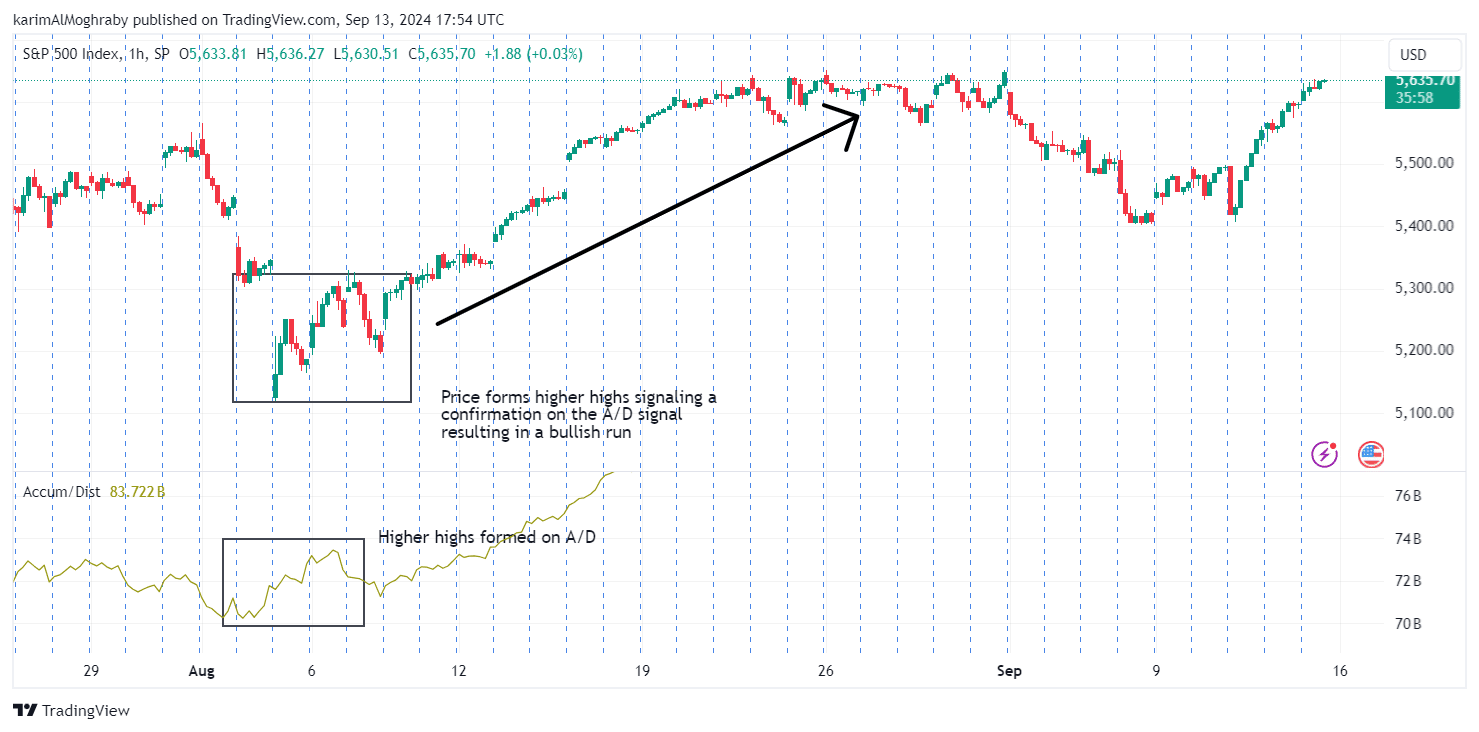Click the 29 date on time axis
The height and width of the screenshot is (732, 1479).
[x=90, y=671]
